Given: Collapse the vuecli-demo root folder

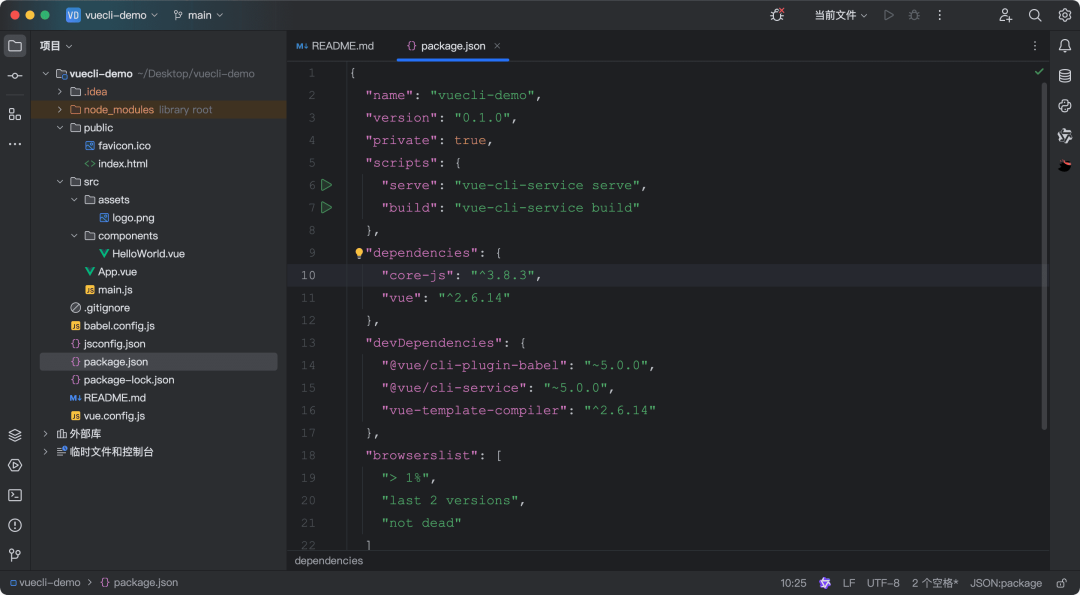Looking at the screenshot, I should (x=45, y=74).
